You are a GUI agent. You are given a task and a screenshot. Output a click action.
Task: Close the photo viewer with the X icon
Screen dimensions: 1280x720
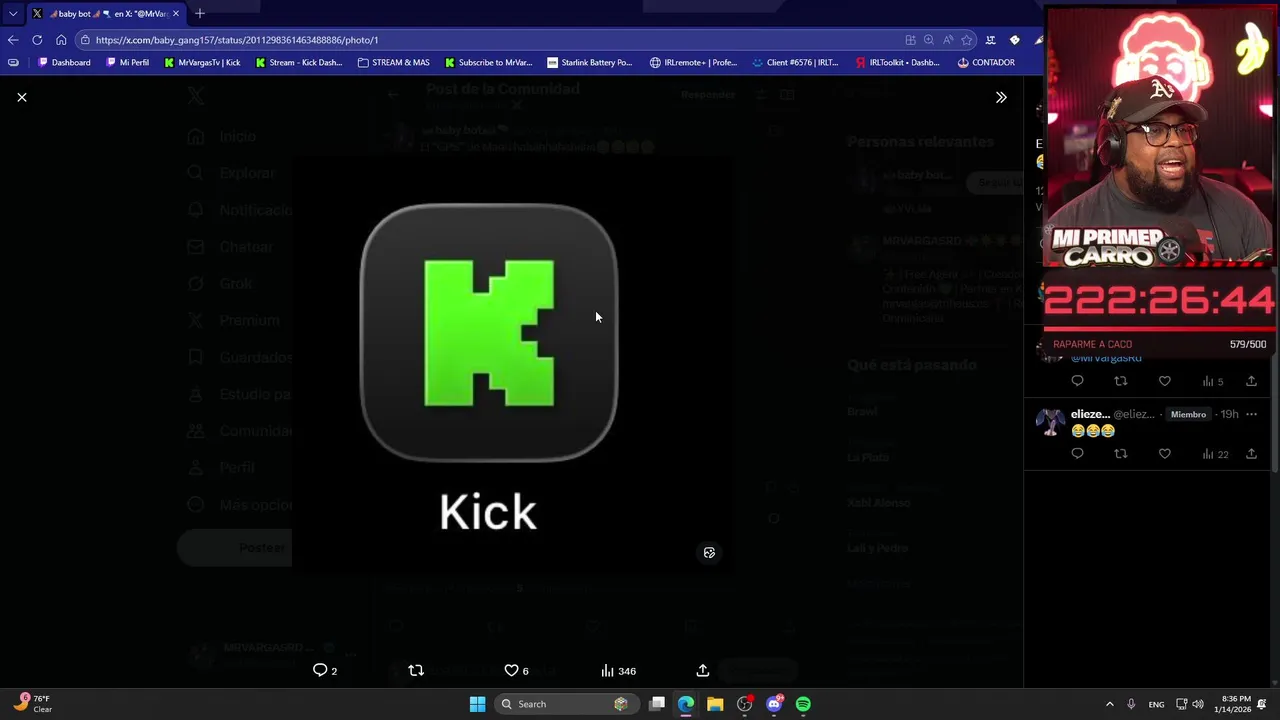pyautogui.click(x=22, y=97)
